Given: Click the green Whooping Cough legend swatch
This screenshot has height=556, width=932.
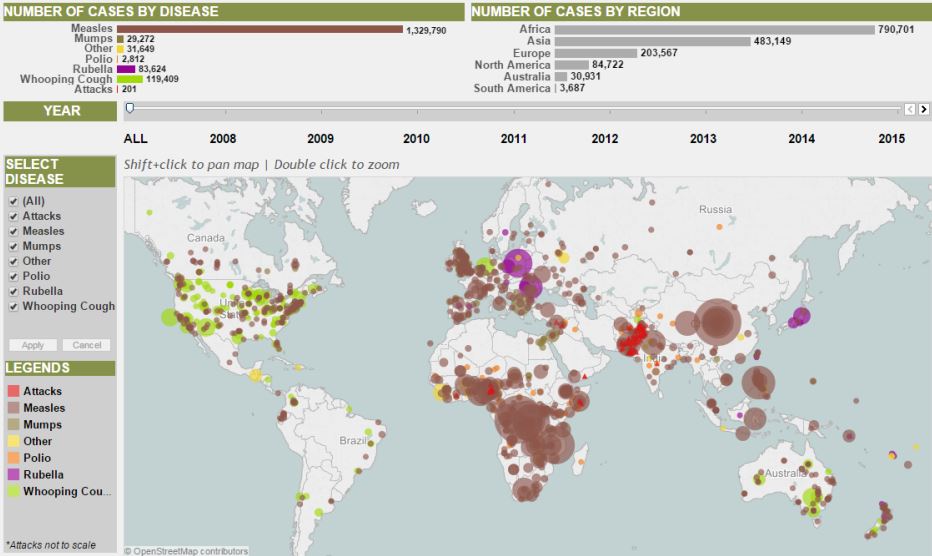Looking at the screenshot, I should coord(12,491).
